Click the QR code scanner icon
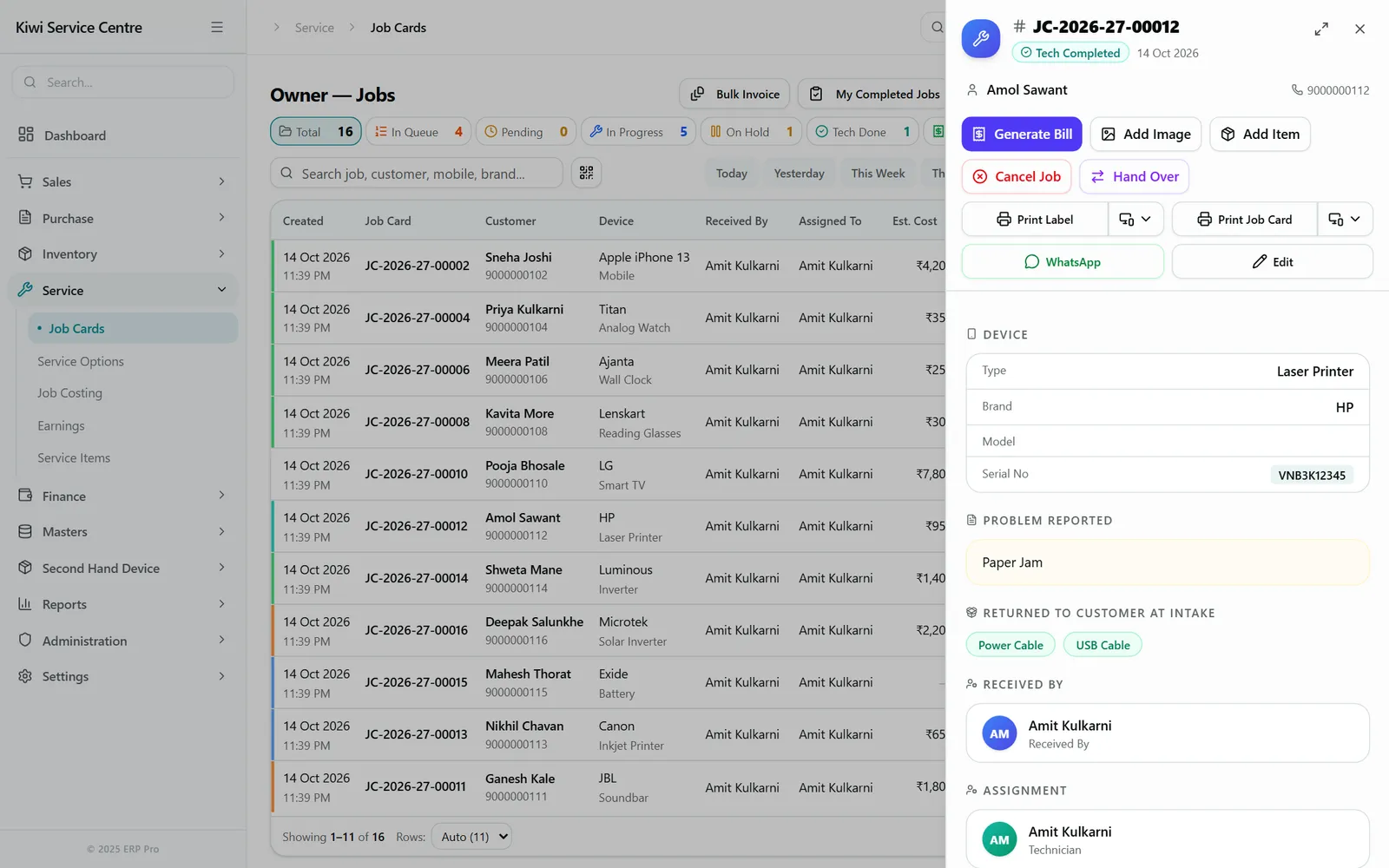This screenshot has width=1389, height=868. pyautogui.click(x=587, y=174)
